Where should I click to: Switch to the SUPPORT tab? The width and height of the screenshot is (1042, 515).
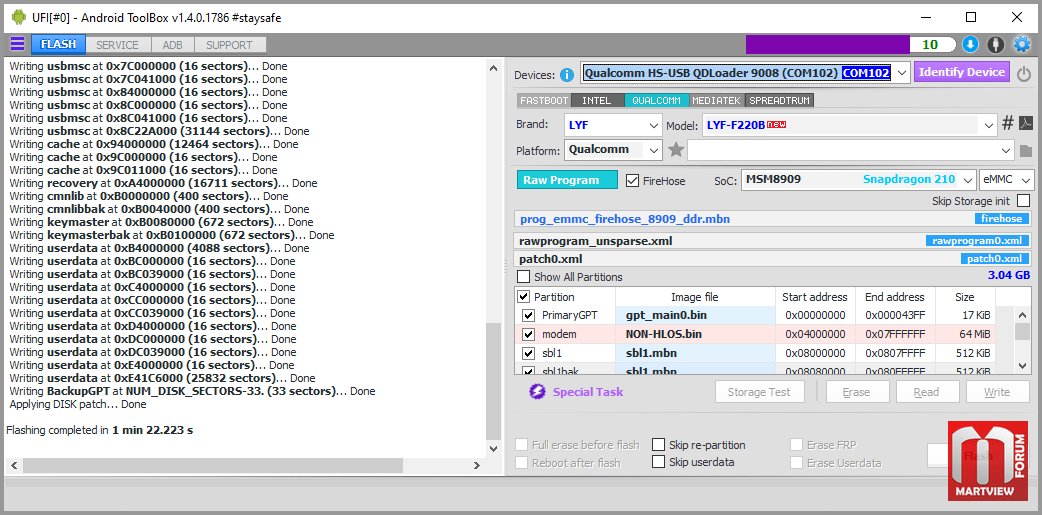click(229, 45)
